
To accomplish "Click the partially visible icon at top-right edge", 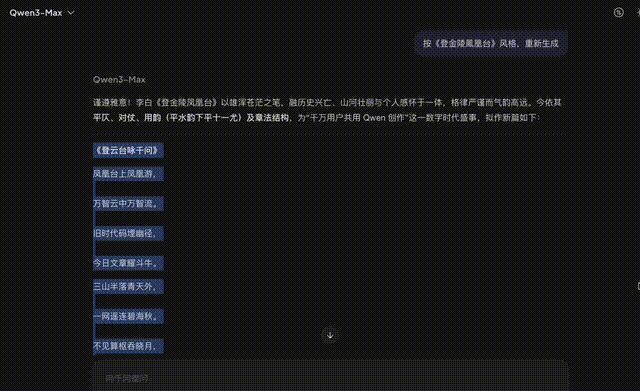I will click(x=638, y=13).
